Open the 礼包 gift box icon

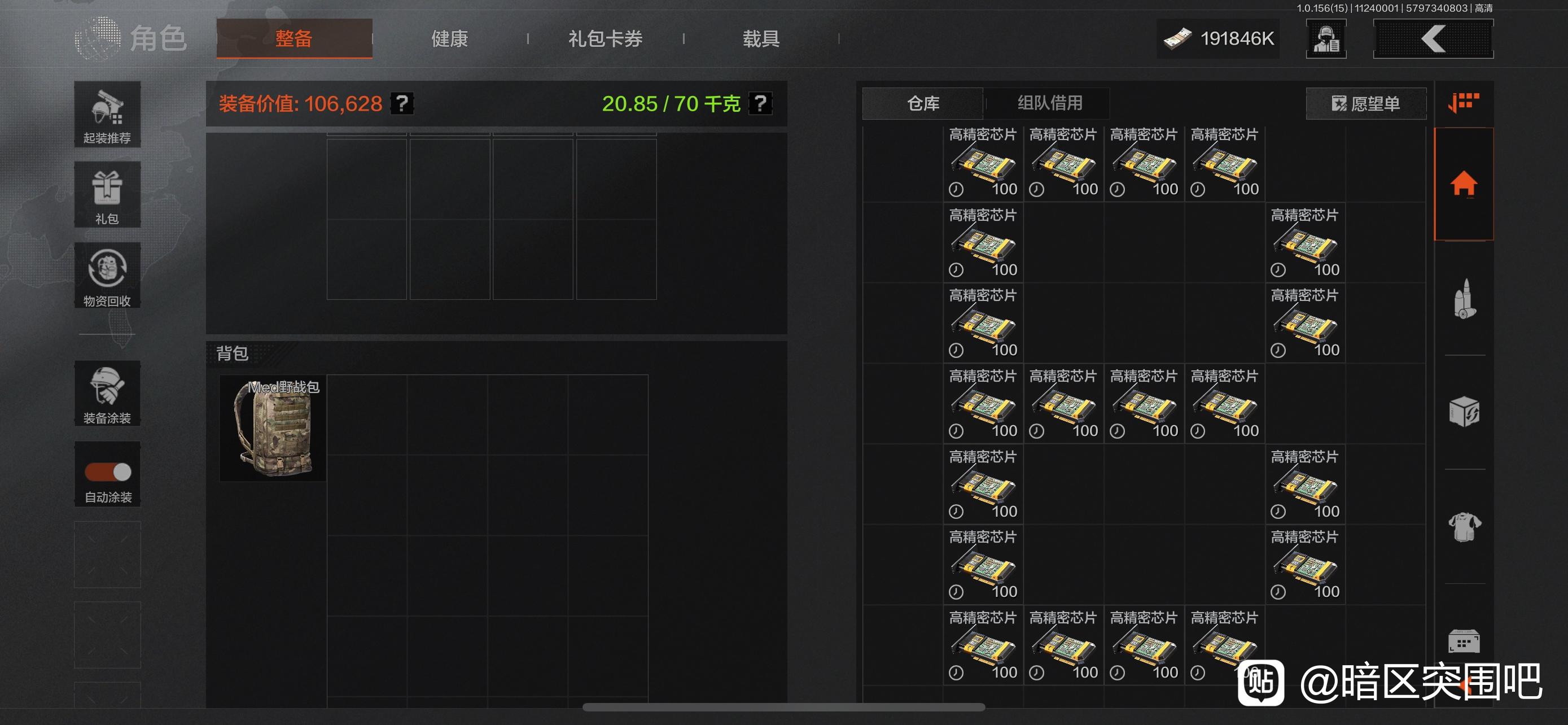[x=107, y=194]
